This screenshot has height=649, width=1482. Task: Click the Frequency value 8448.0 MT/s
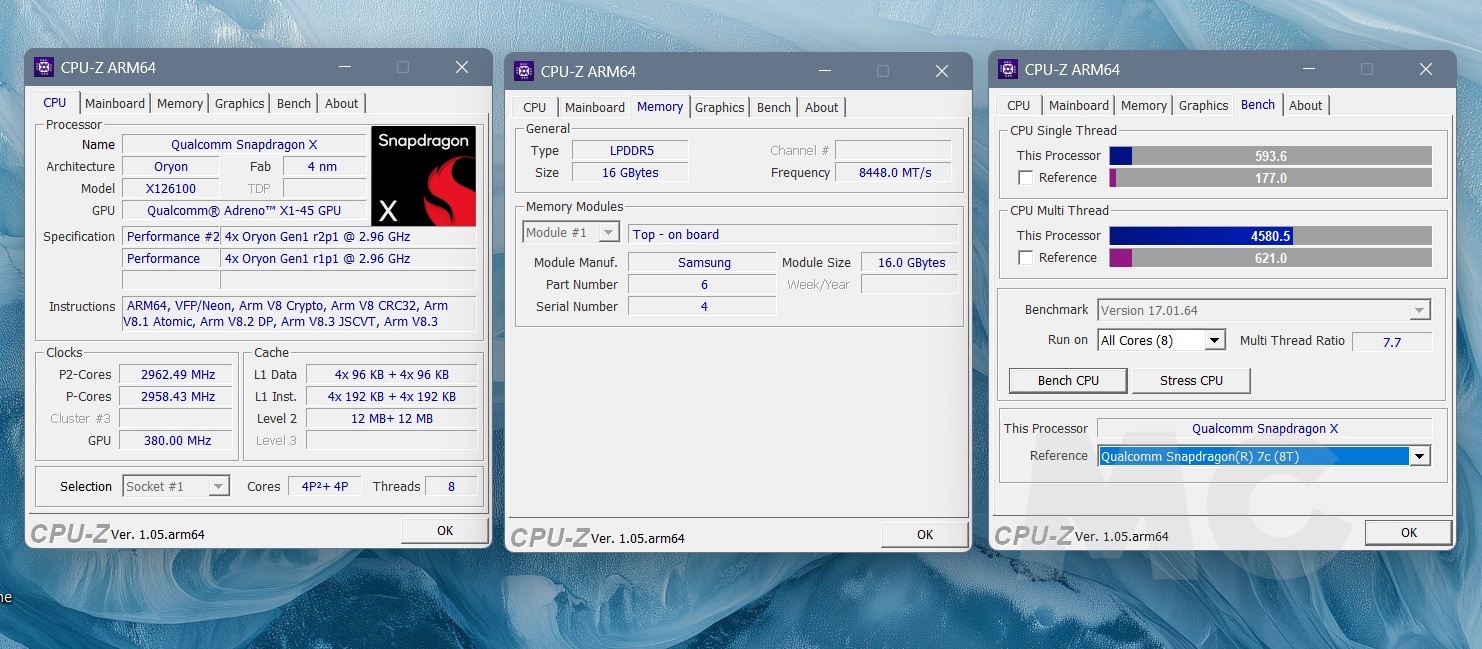coord(895,172)
